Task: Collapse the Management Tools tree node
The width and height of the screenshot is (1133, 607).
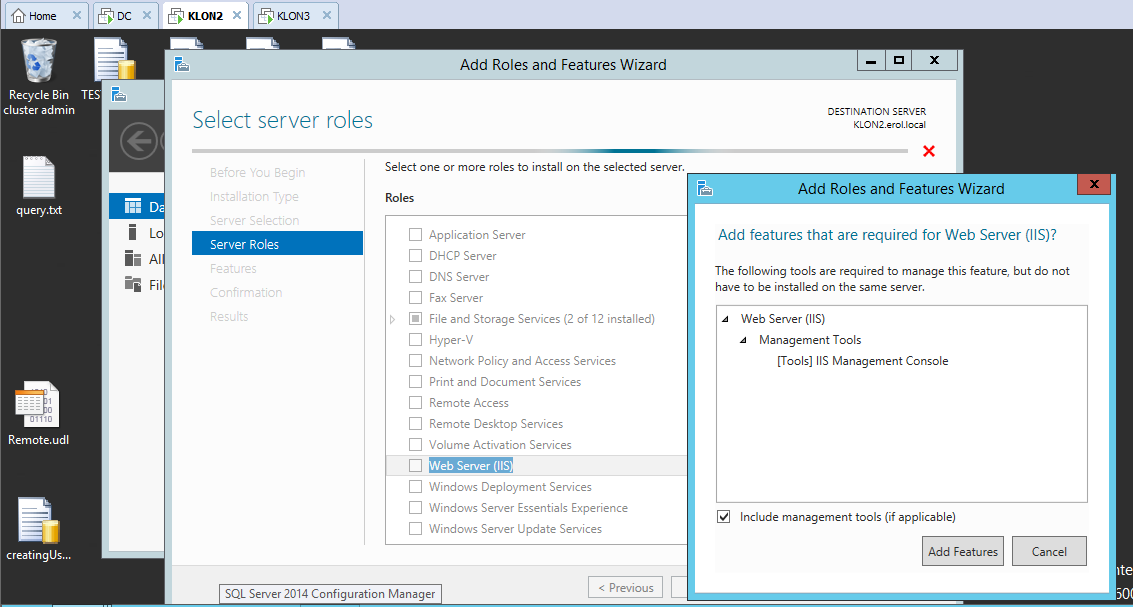Action: point(743,341)
